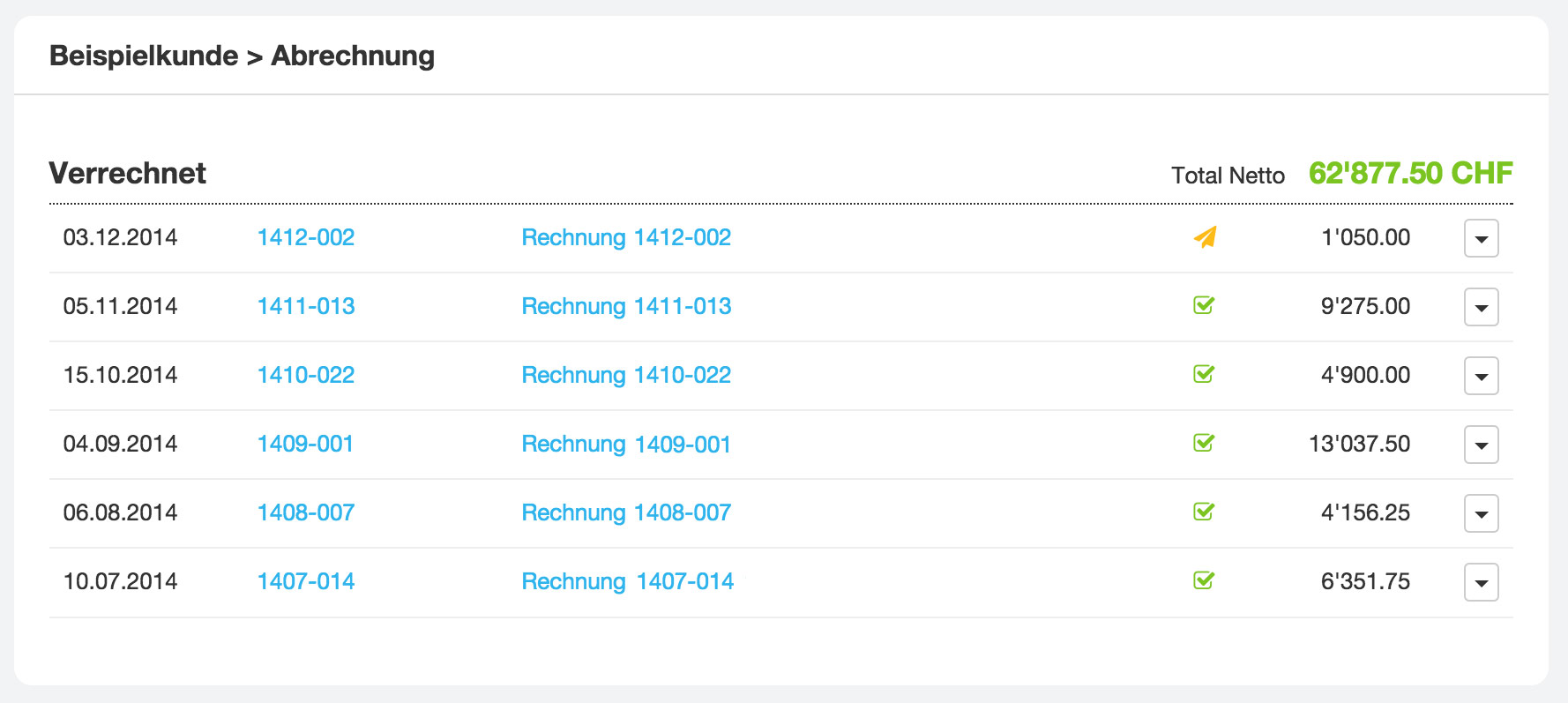Open the Rechnung 1407-014 link
The image size is (1568, 703).
coord(627,581)
